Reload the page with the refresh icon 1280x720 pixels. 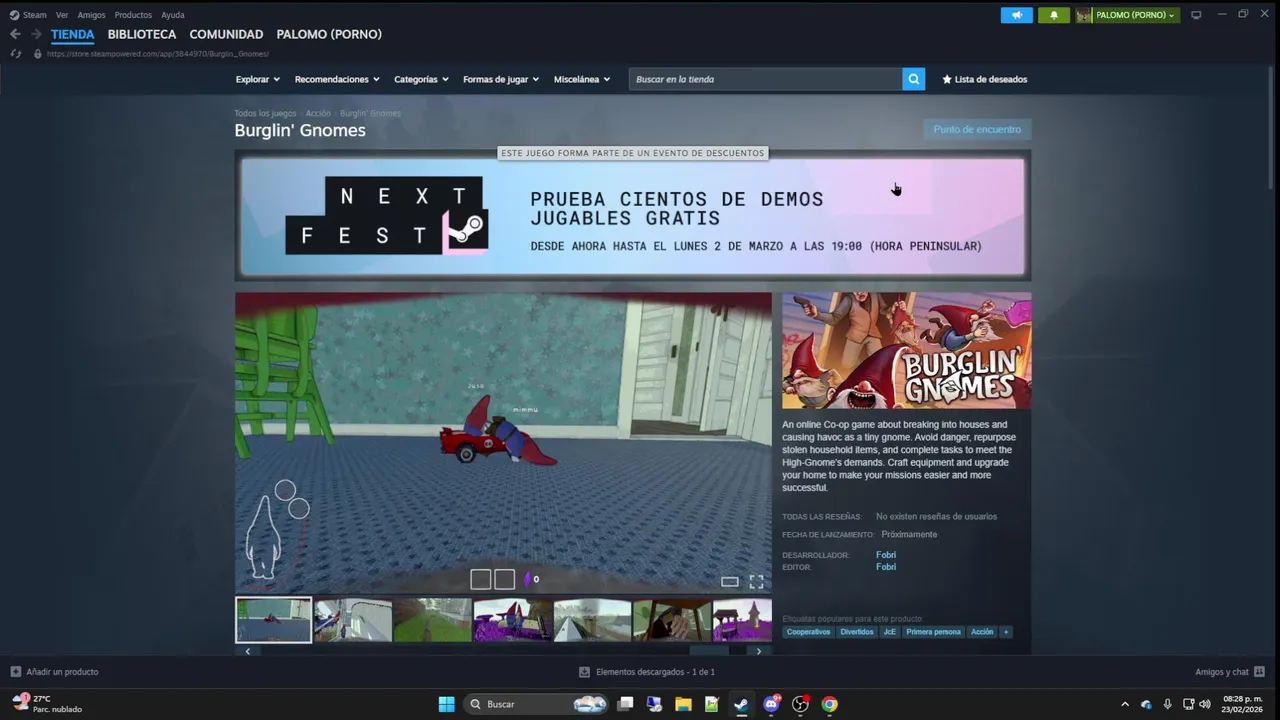[x=16, y=54]
